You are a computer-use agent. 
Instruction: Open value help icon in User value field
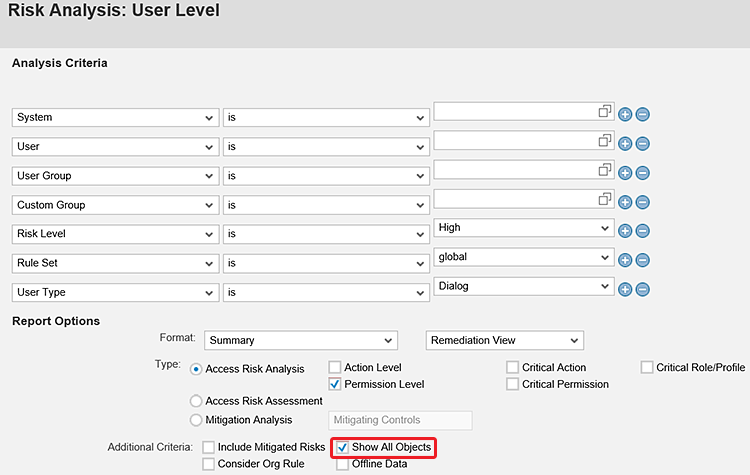click(604, 140)
